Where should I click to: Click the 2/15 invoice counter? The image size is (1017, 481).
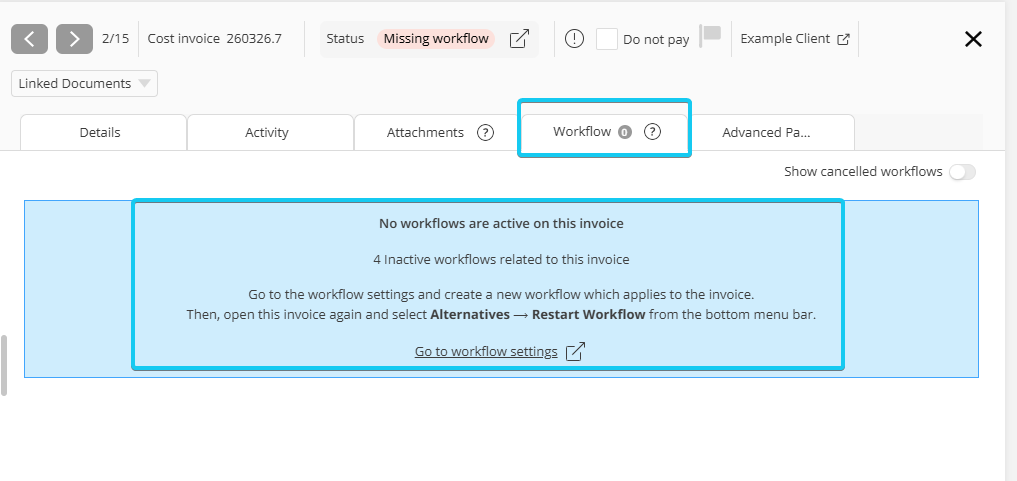click(x=115, y=38)
